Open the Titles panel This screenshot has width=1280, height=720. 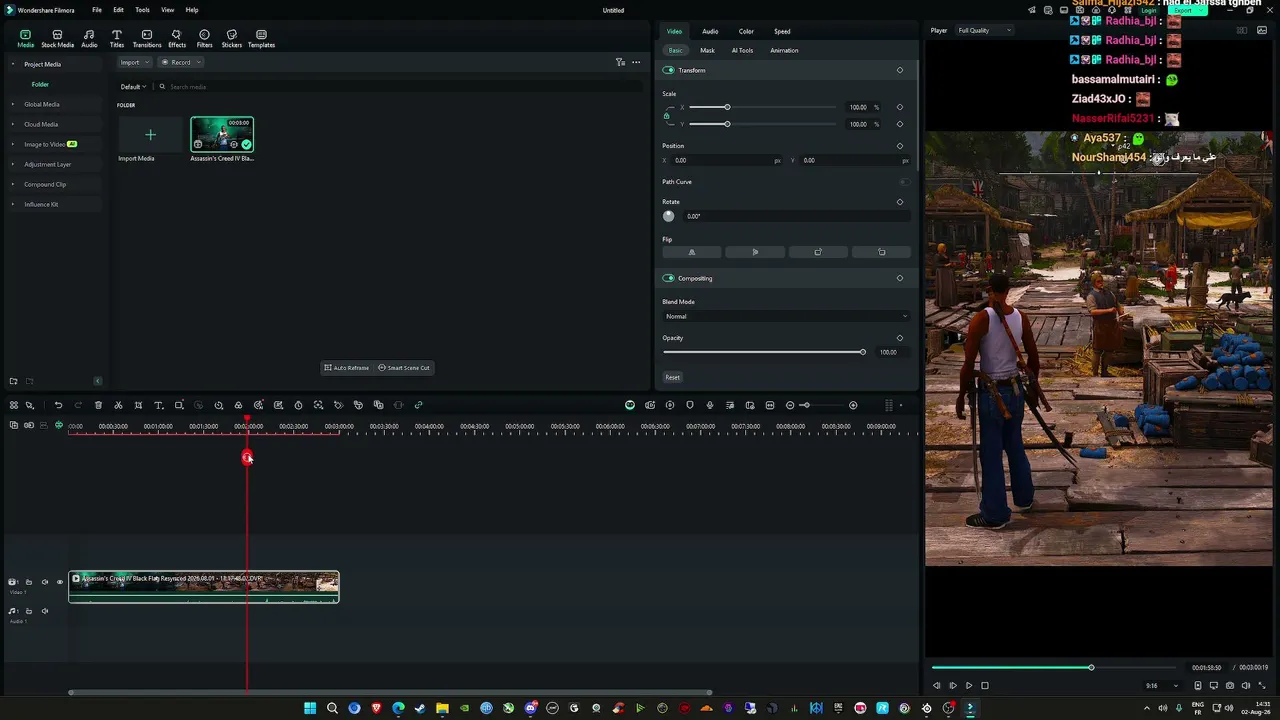tap(117, 38)
